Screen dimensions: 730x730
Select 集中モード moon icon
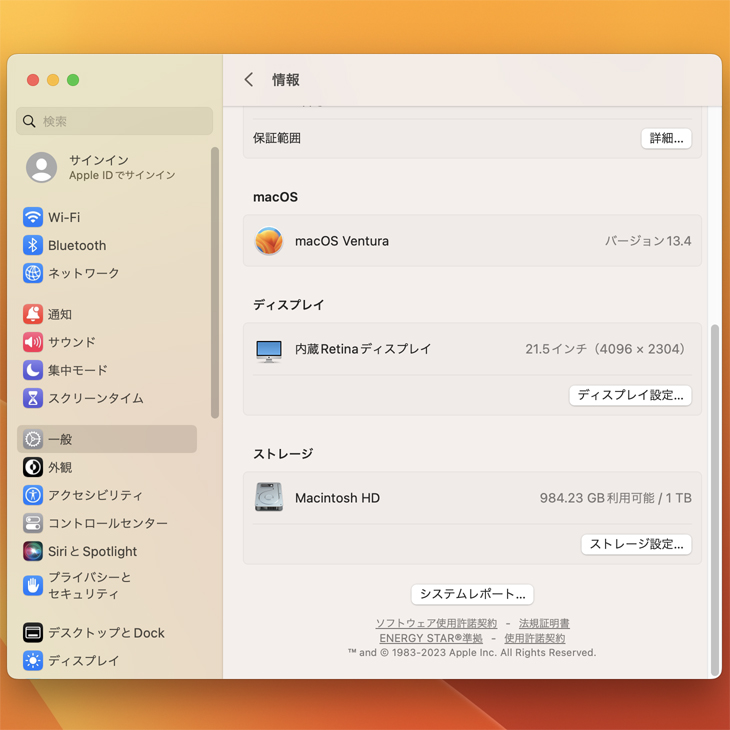point(33,370)
